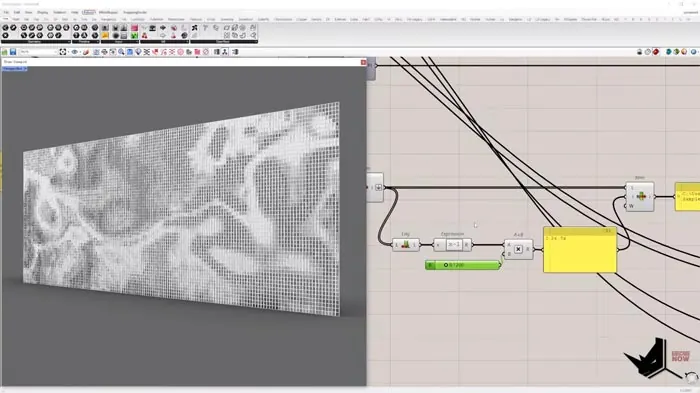Click the W input of the Jitter component
700x393 pixels.
click(631, 206)
